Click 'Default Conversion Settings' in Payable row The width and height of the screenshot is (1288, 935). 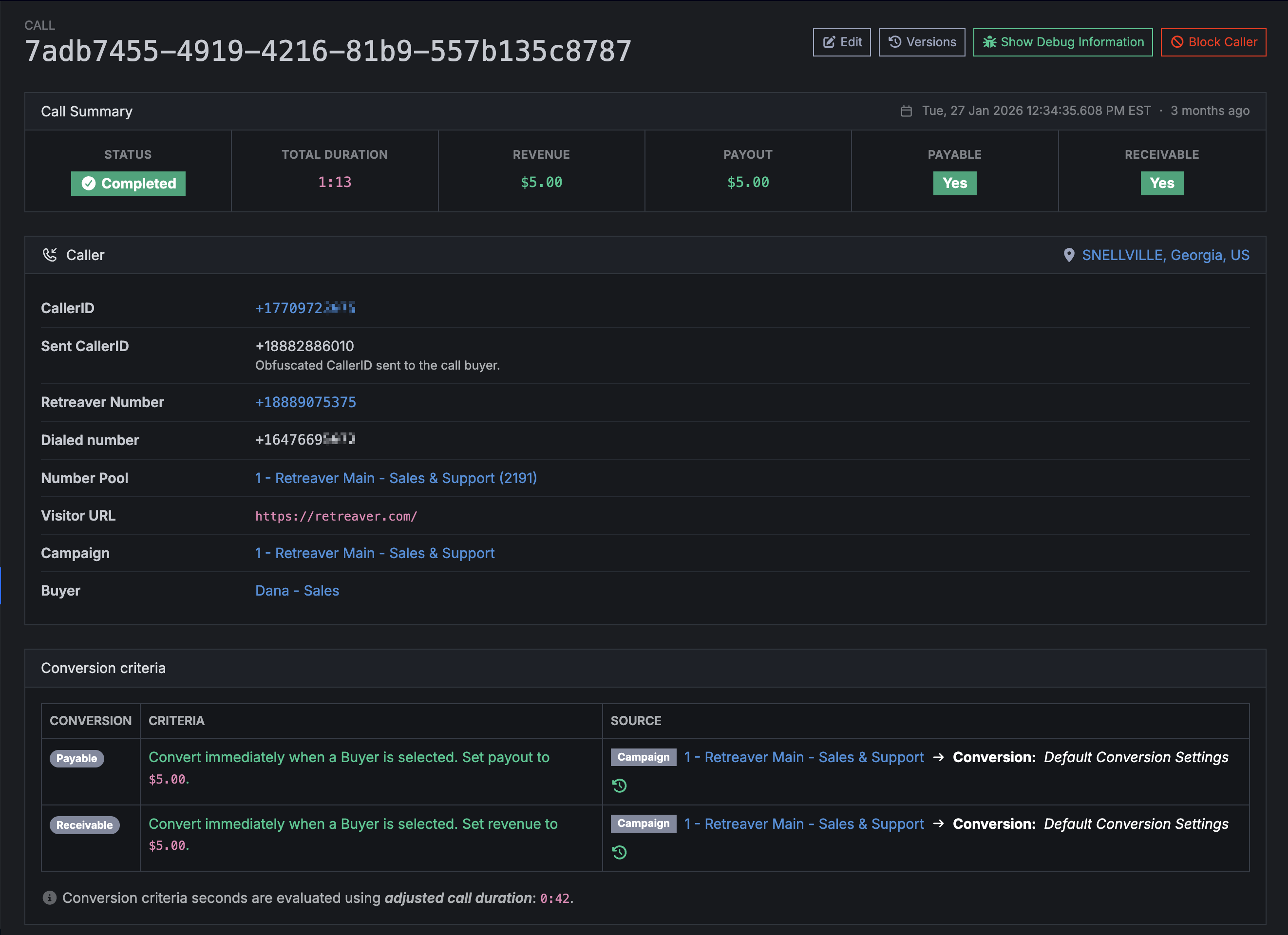coord(1136,757)
